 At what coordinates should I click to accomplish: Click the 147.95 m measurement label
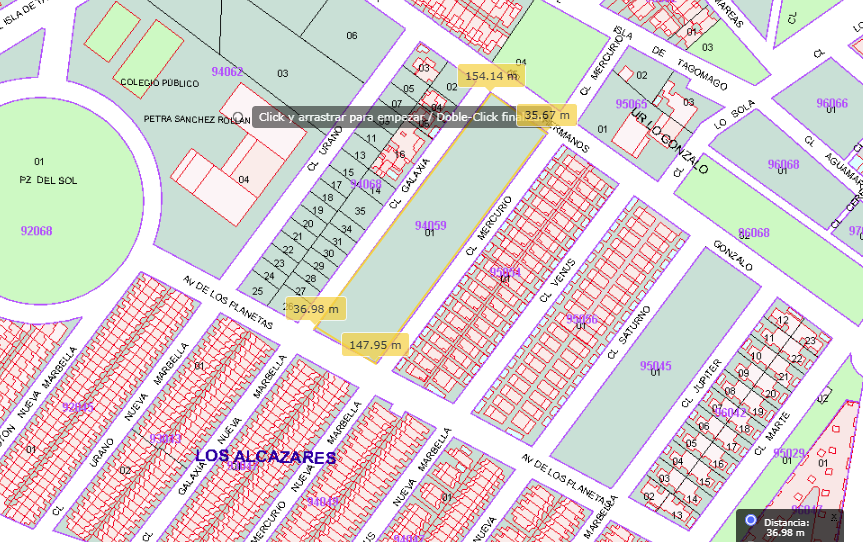tap(375, 345)
